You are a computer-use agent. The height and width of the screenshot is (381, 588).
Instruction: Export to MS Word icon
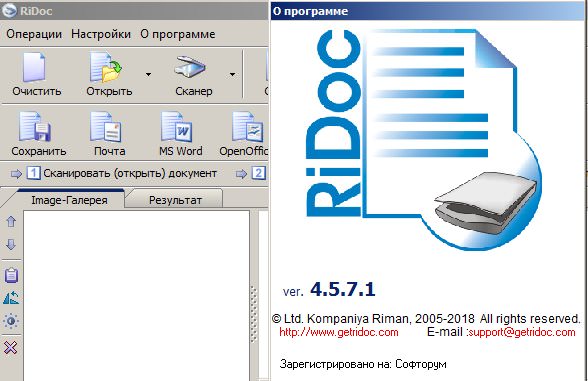coord(177,127)
